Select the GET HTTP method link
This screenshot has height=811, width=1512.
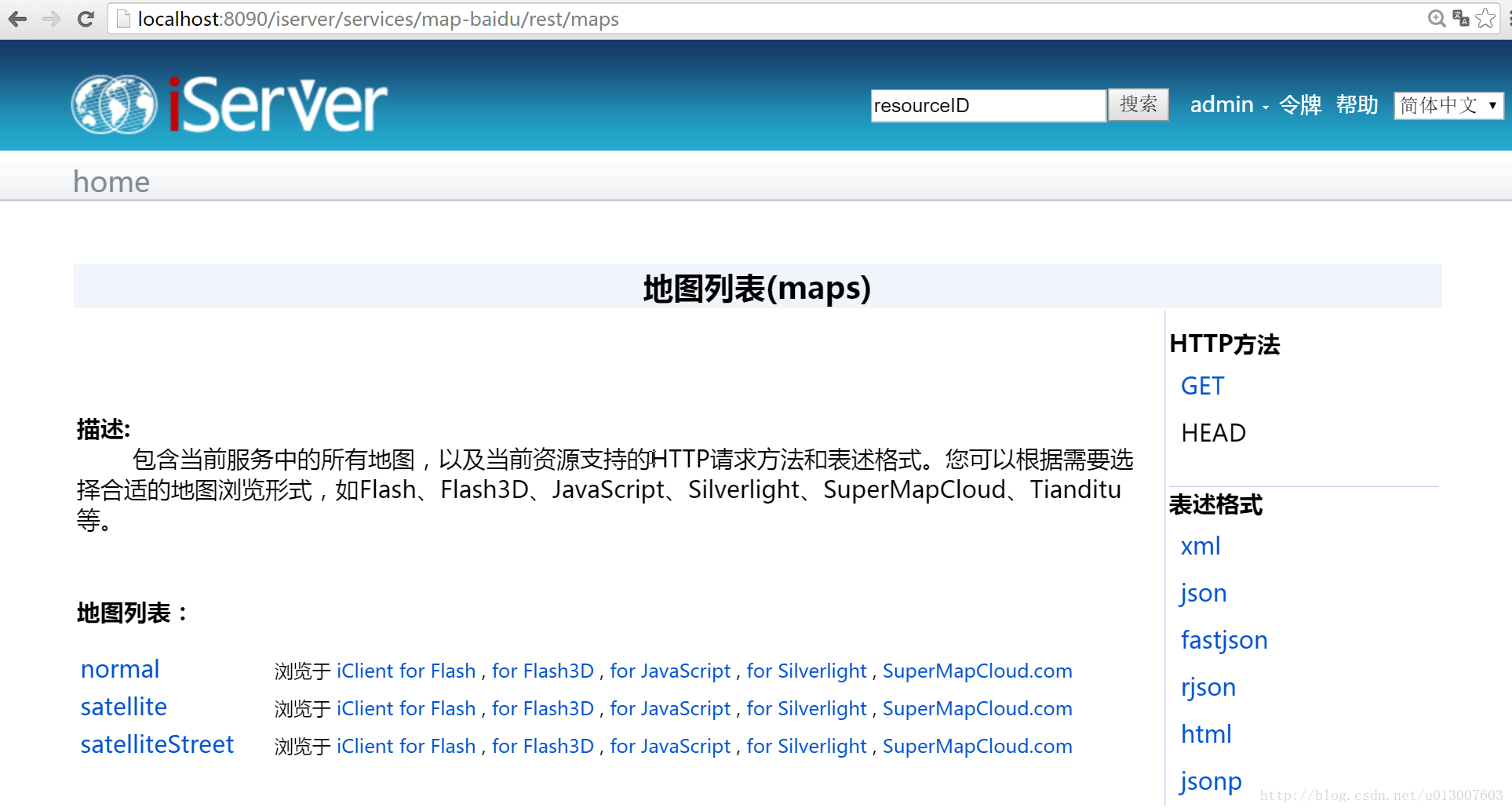pos(1202,386)
